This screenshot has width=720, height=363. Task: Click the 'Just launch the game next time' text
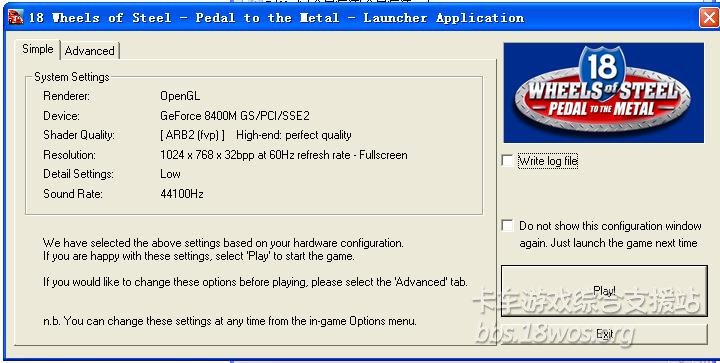[624, 243]
